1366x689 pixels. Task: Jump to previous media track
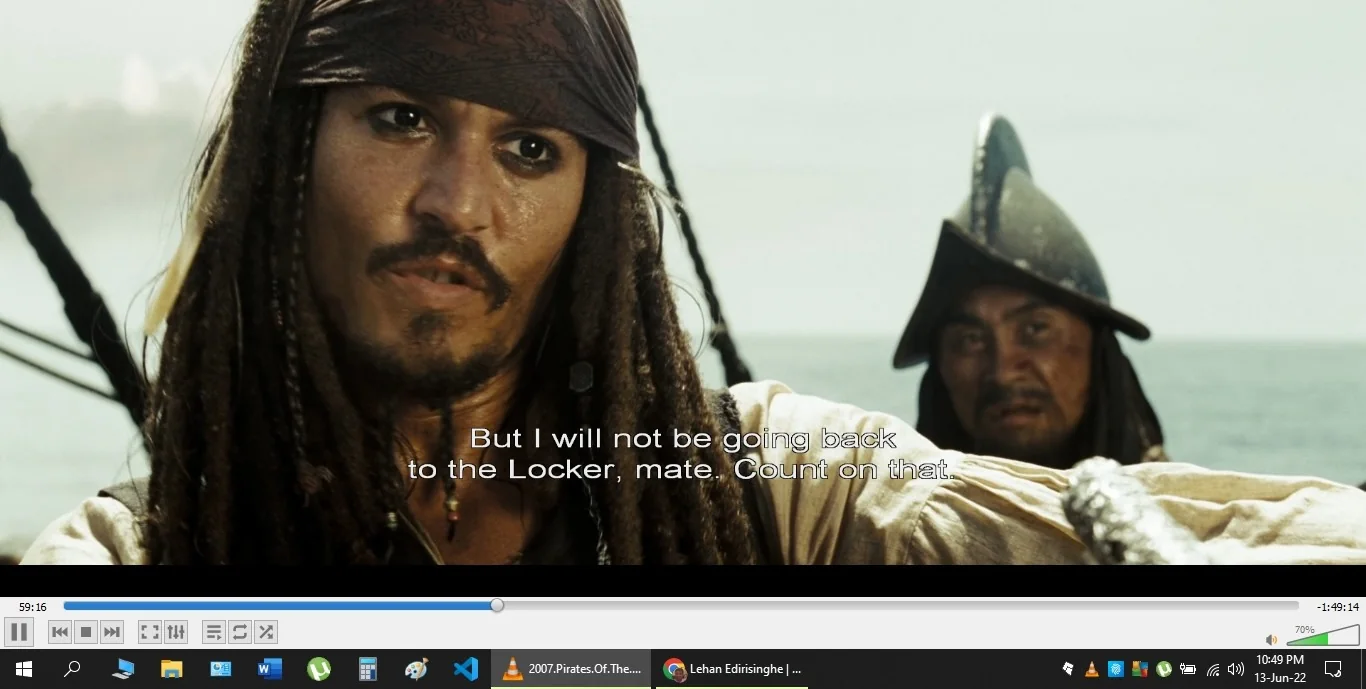[60, 632]
